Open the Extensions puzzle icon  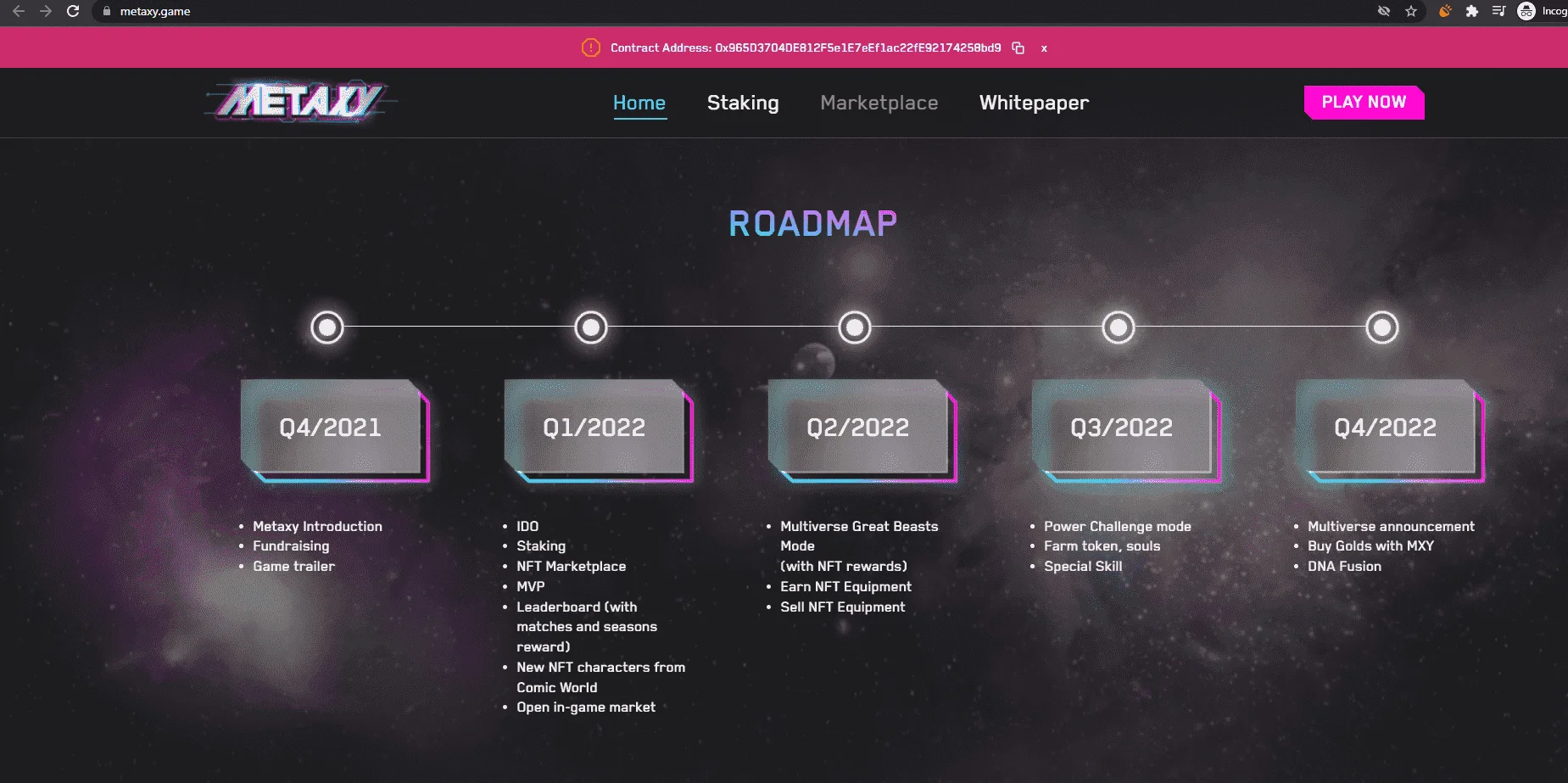pos(1472,11)
